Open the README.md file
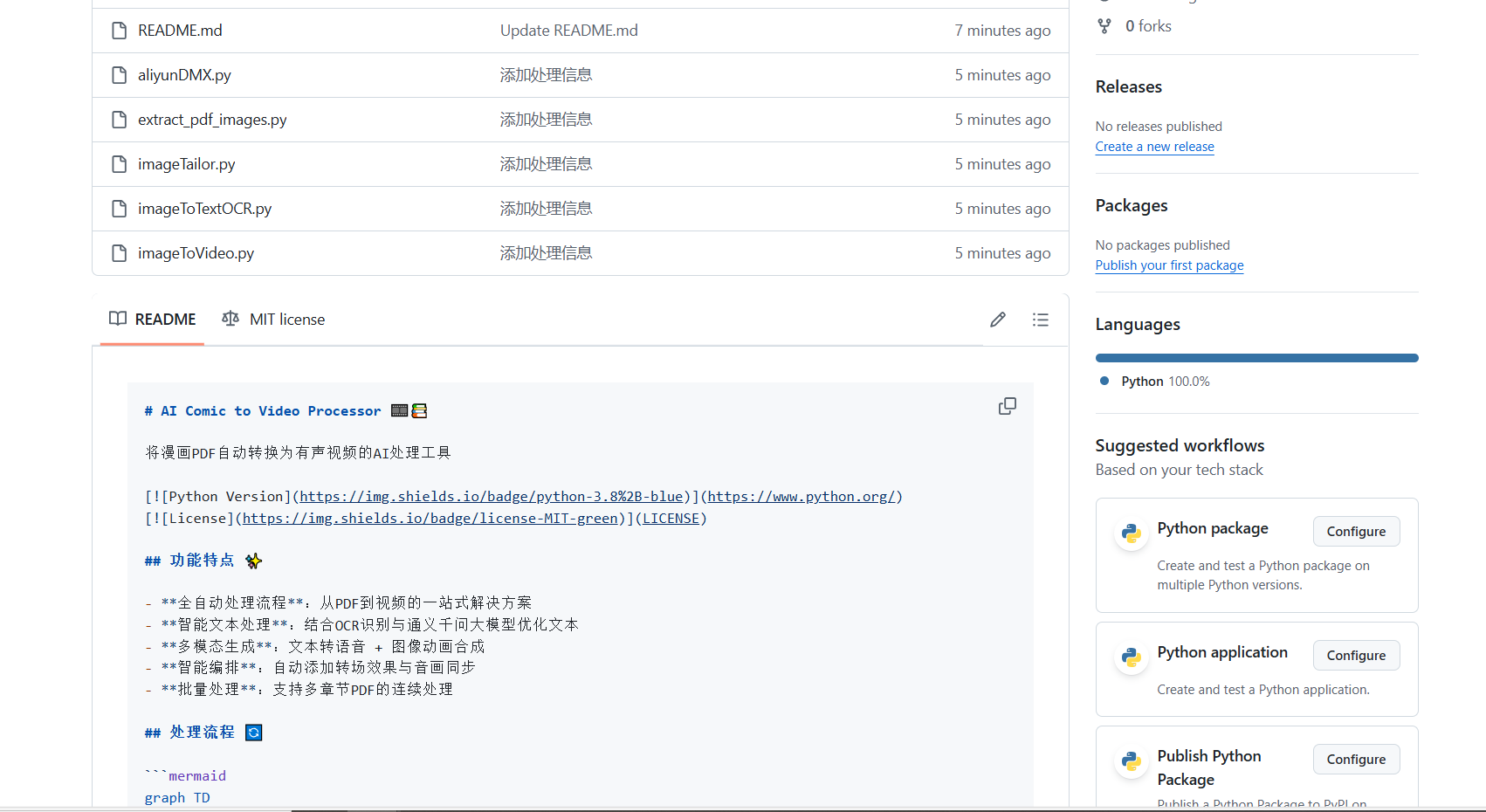The width and height of the screenshot is (1486, 812). pos(180,31)
